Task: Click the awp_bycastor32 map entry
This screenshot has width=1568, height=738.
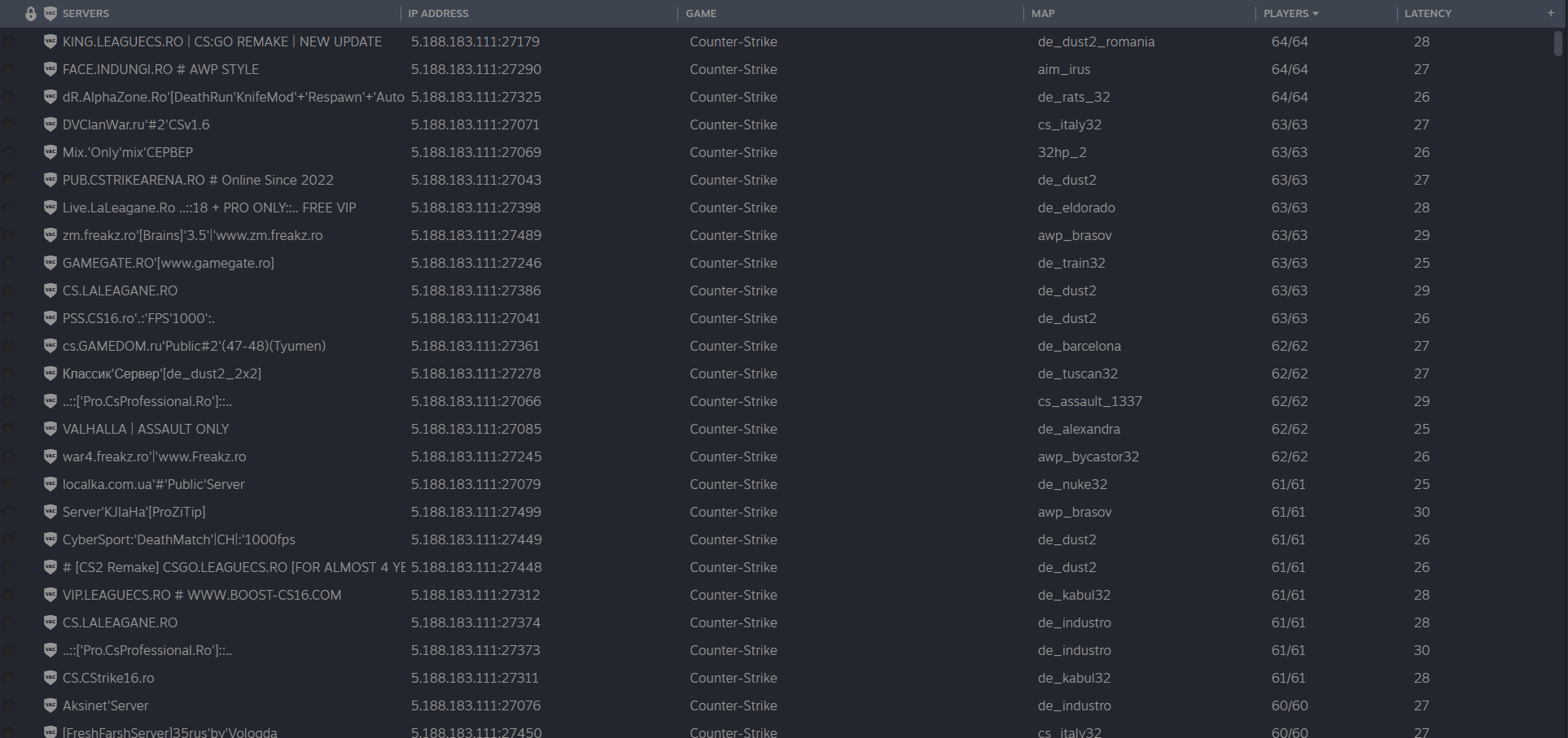Action: pyautogui.click(x=1088, y=456)
